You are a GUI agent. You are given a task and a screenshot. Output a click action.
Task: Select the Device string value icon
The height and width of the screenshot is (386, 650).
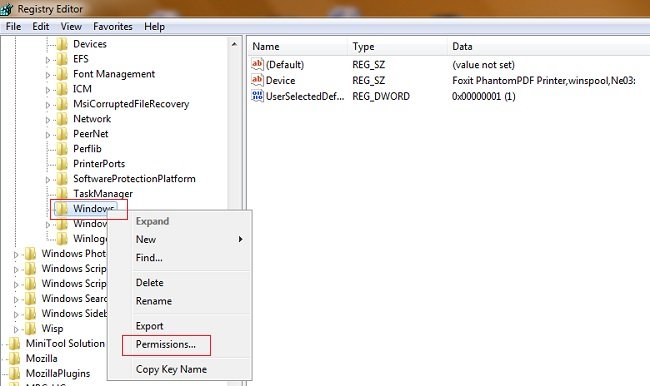point(257,80)
